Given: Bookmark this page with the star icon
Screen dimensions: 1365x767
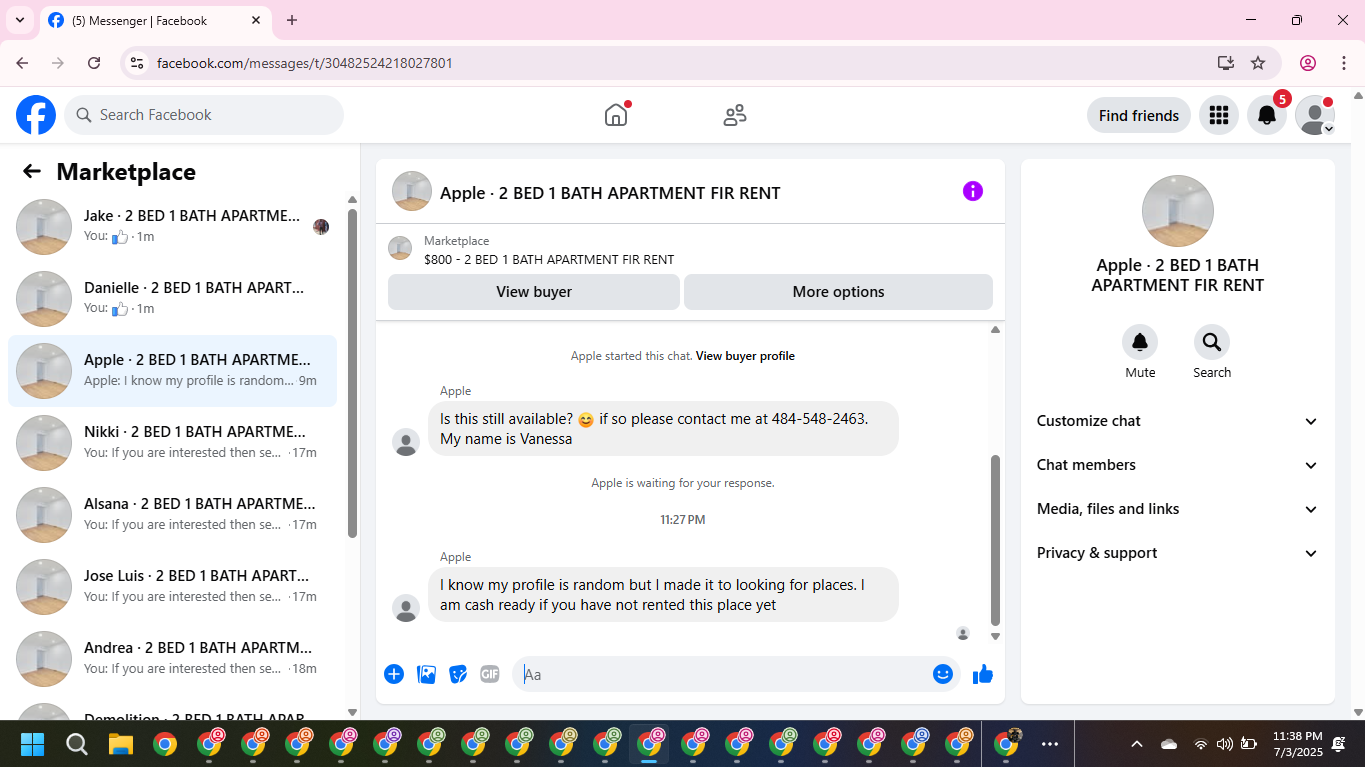Looking at the screenshot, I should coord(1258,63).
